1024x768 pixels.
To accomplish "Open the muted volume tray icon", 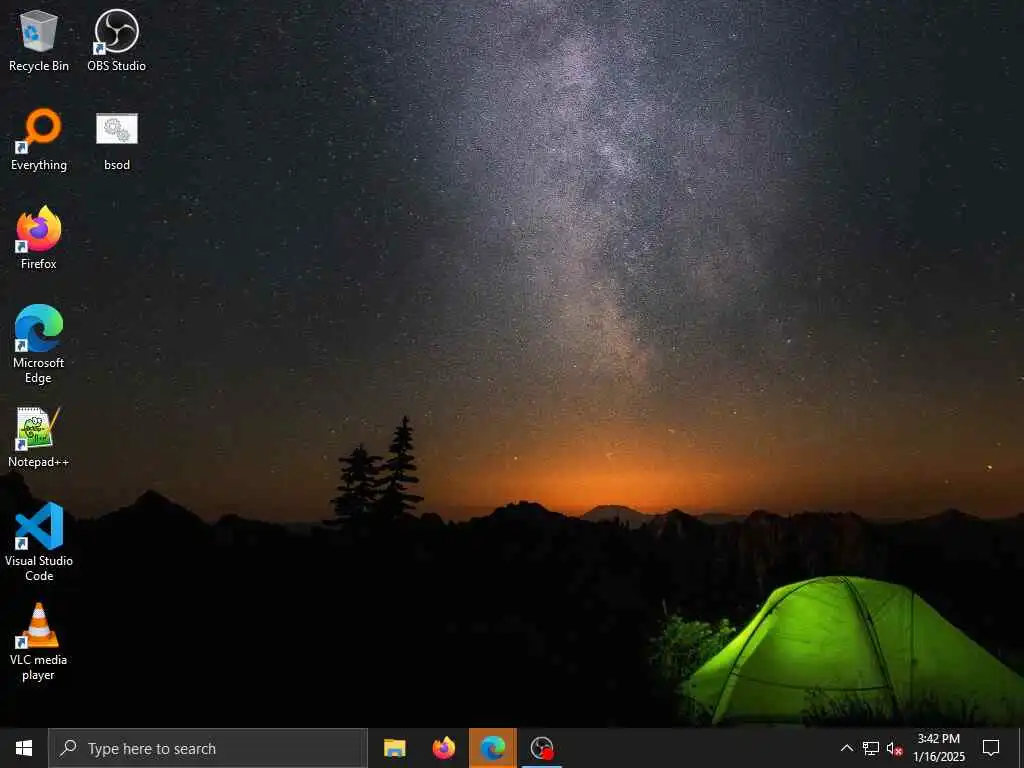I will point(894,748).
